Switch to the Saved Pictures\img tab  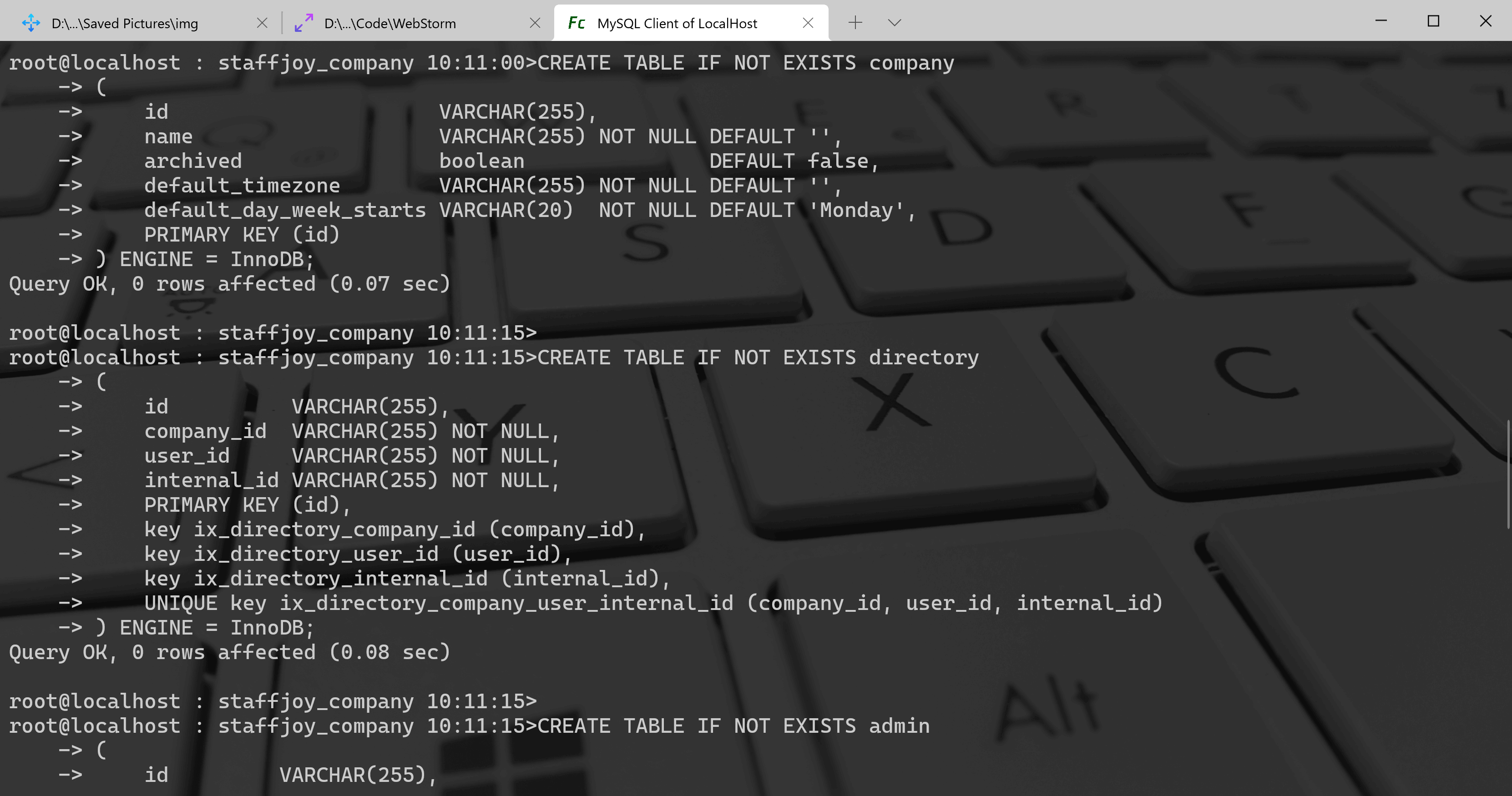point(124,24)
